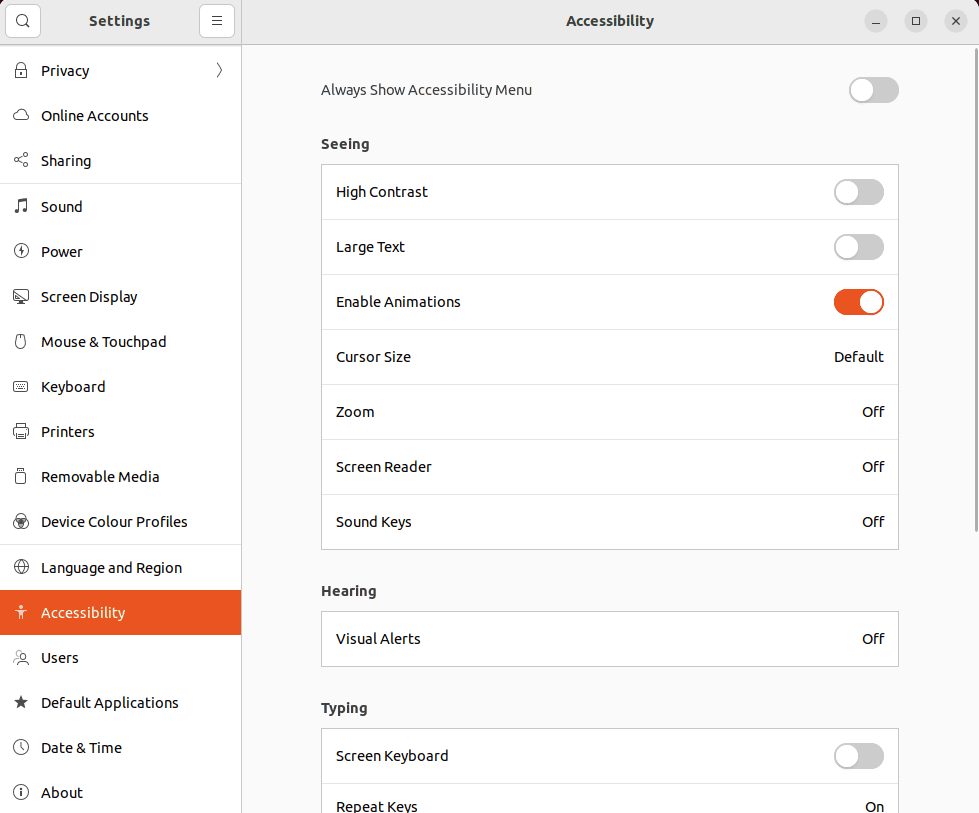Open Language and Region settings
This screenshot has height=813, width=979.
pyautogui.click(x=121, y=568)
